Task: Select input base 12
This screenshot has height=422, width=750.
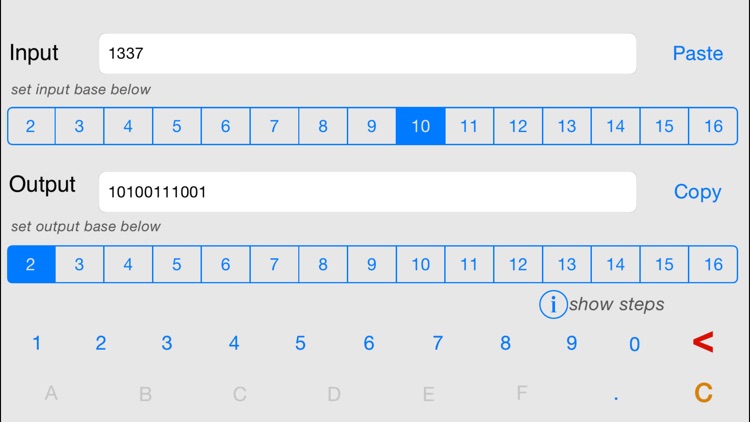Action: point(518,126)
